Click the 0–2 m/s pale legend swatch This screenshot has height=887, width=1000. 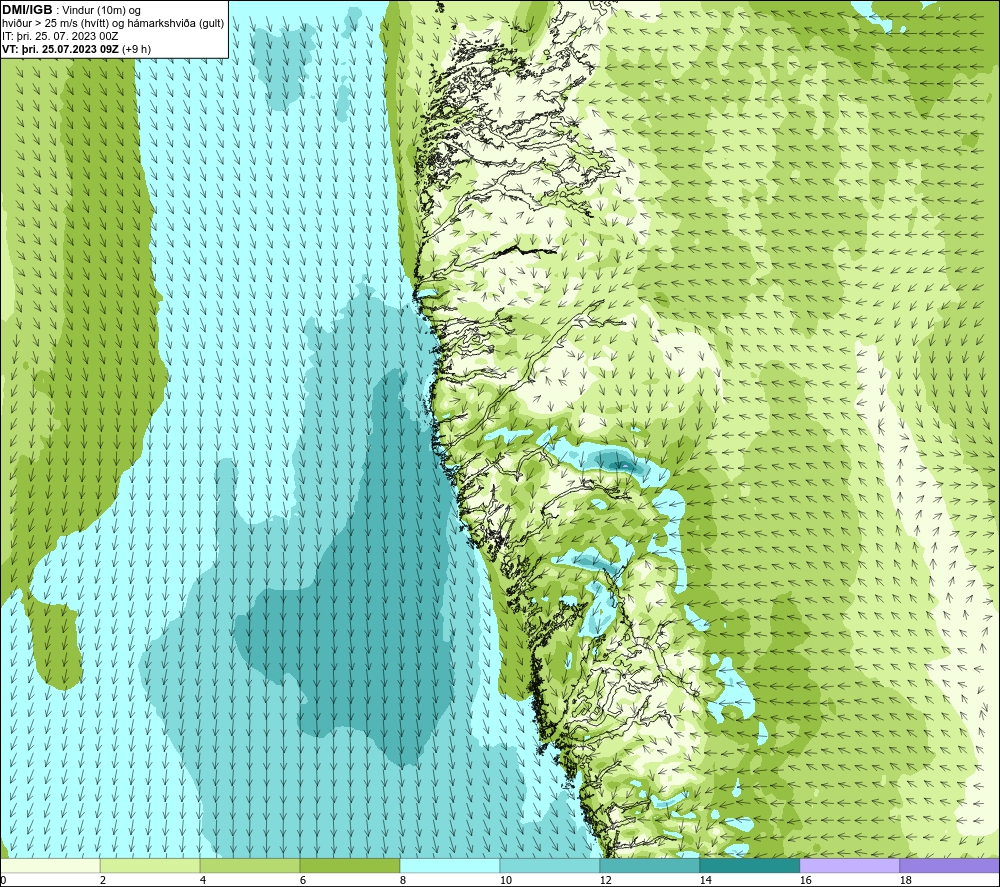click(x=50, y=865)
